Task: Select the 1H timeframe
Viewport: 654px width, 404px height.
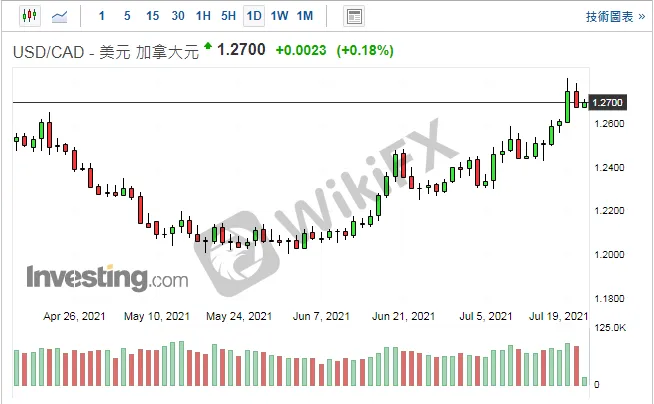Action: 204,16
